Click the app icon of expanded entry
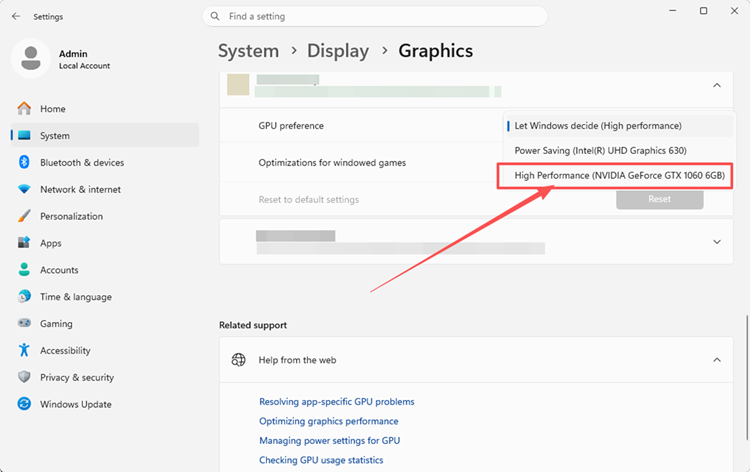The image size is (750, 472). [x=238, y=85]
